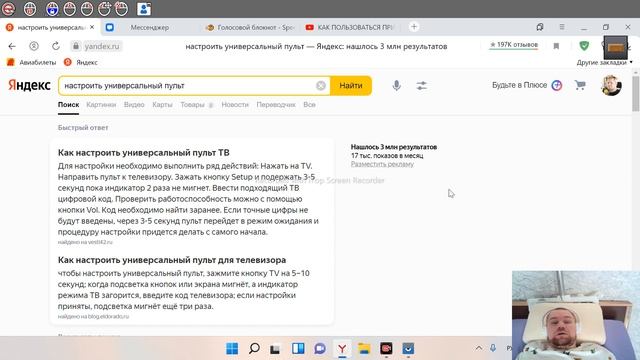Image resolution: width=640 pixels, height=360 pixels.
Task: Click the Яндекс logo
Action: click(29, 85)
